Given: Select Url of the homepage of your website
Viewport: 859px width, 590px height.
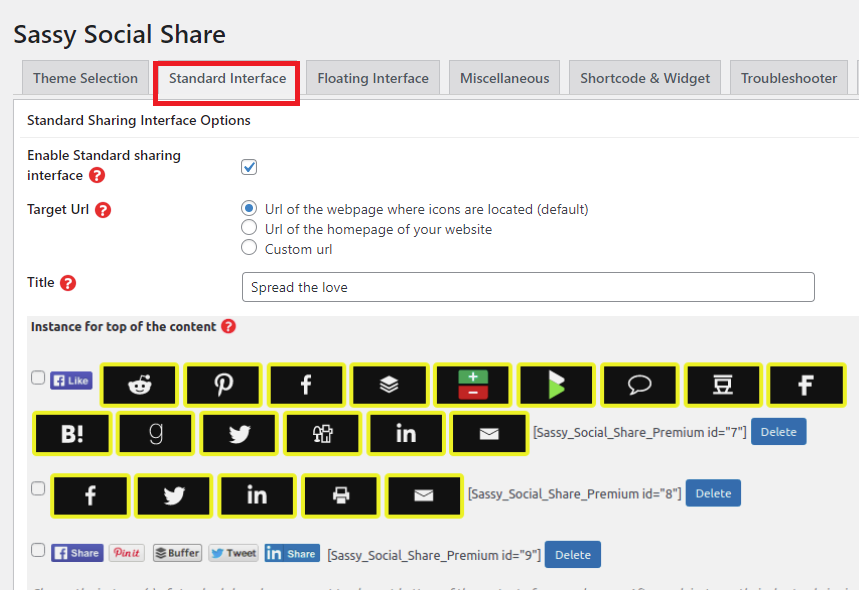Looking at the screenshot, I should click(x=249, y=227).
